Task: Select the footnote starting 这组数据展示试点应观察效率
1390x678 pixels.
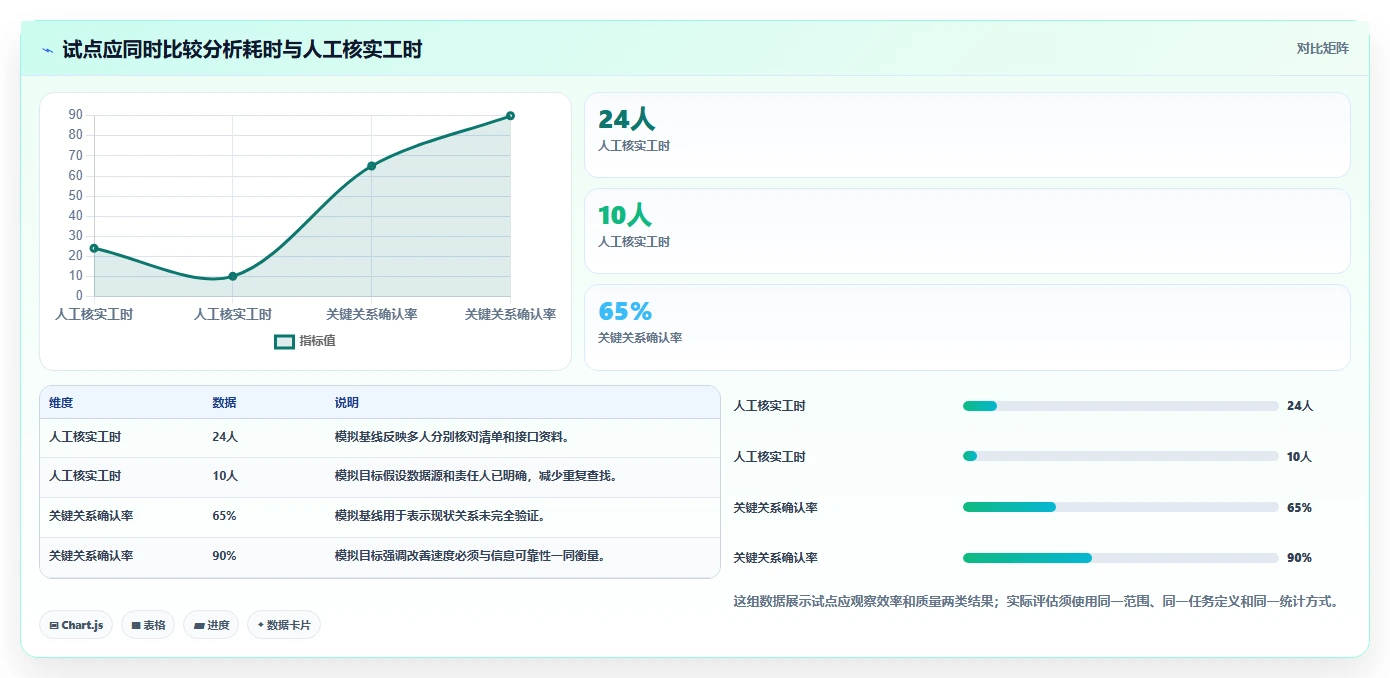Action: (x=1036, y=602)
